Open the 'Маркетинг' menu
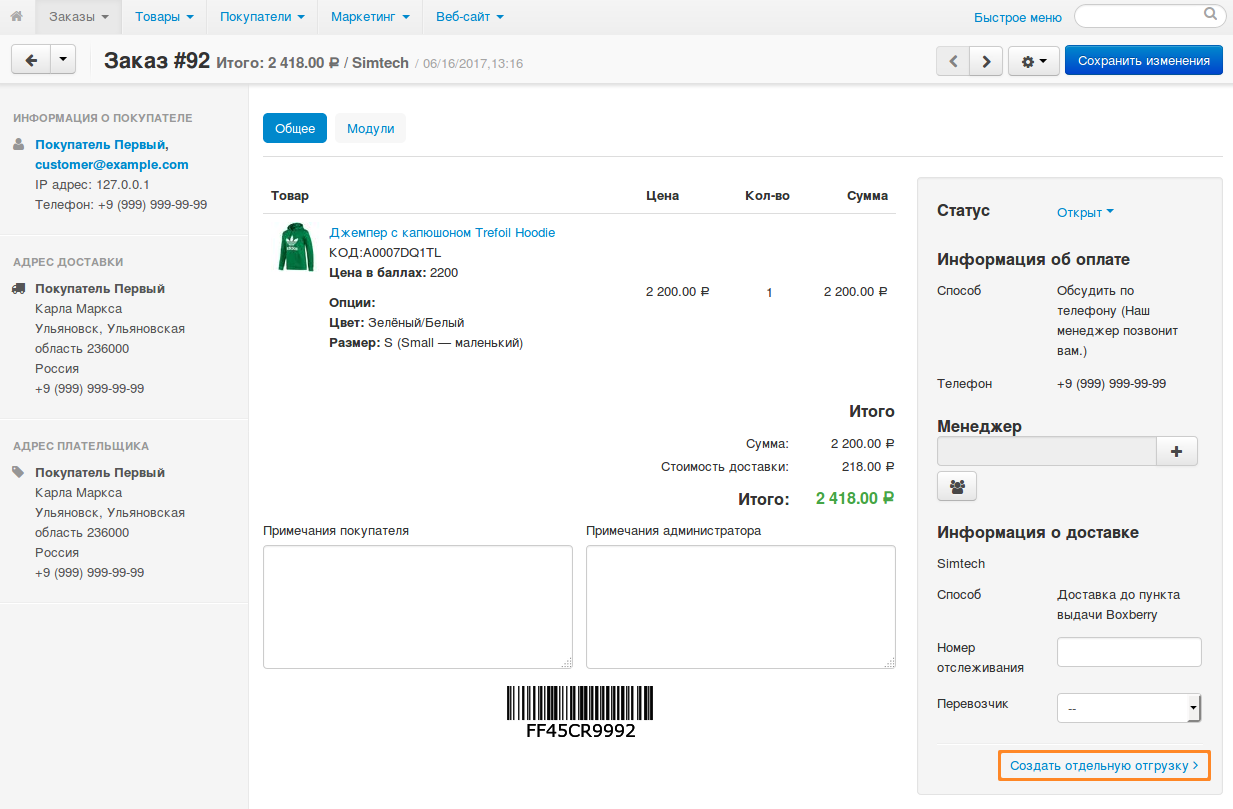Image resolution: width=1233 pixels, height=809 pixels. point(370,17)
